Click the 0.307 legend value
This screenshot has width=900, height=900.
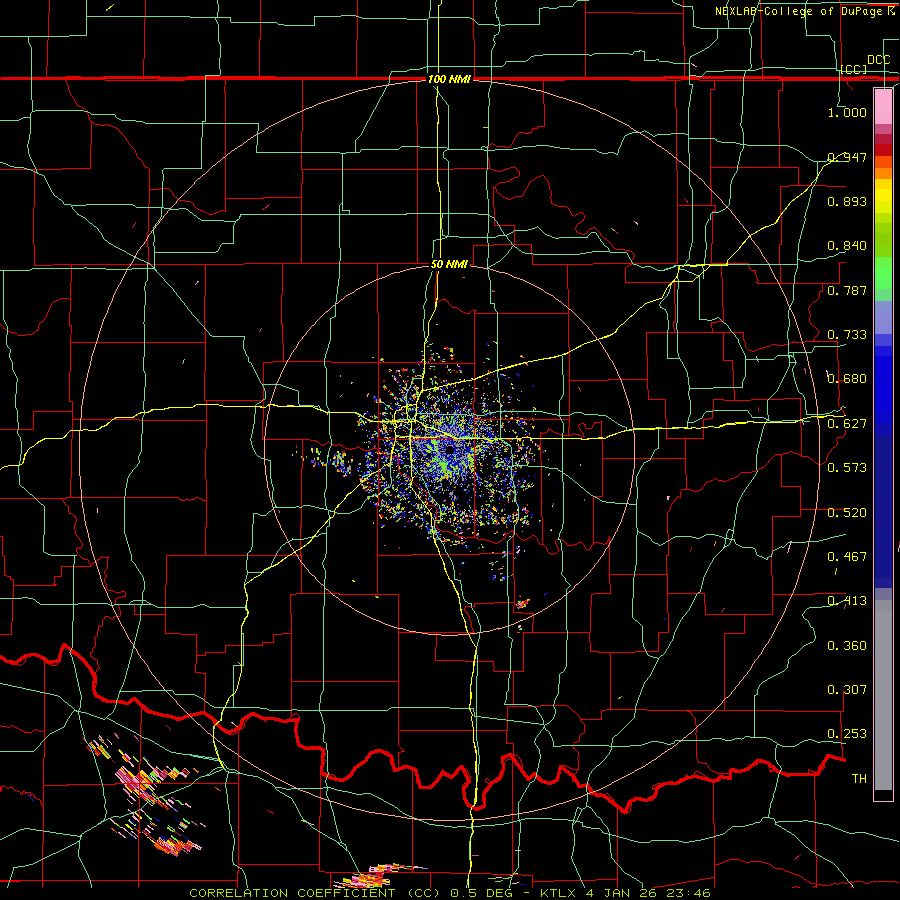point(847,690)
